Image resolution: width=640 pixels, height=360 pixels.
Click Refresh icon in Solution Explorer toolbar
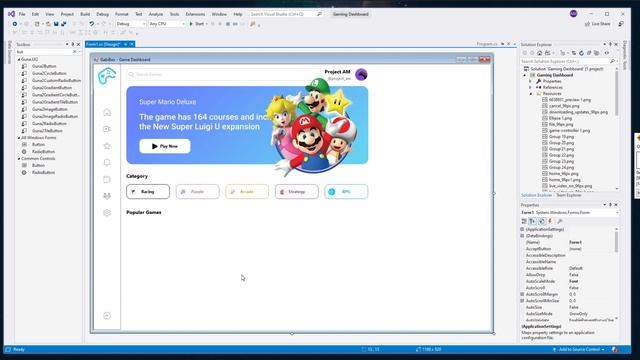click(x=581, y=53)
